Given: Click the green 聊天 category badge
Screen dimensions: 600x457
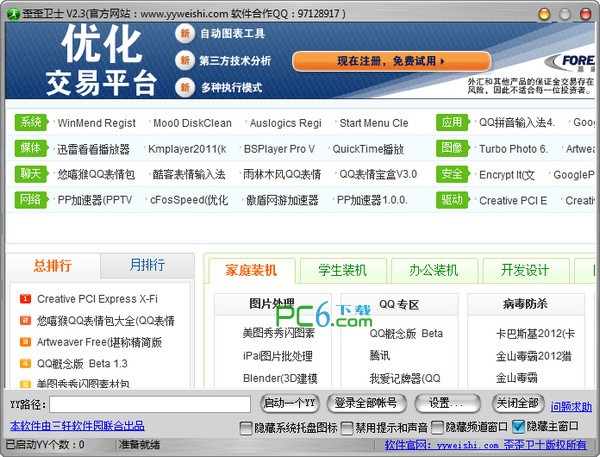Looking at the screenshot, I should 31,174.
